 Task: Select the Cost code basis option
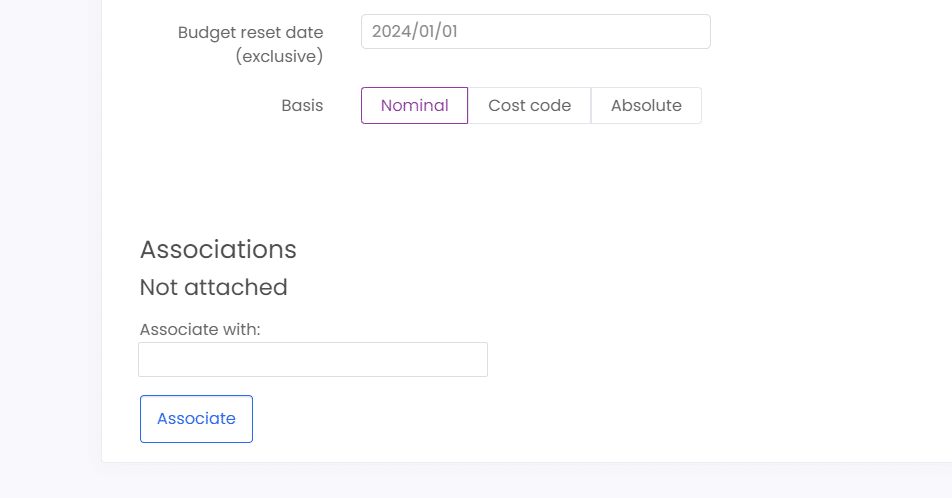pos(529,106)
